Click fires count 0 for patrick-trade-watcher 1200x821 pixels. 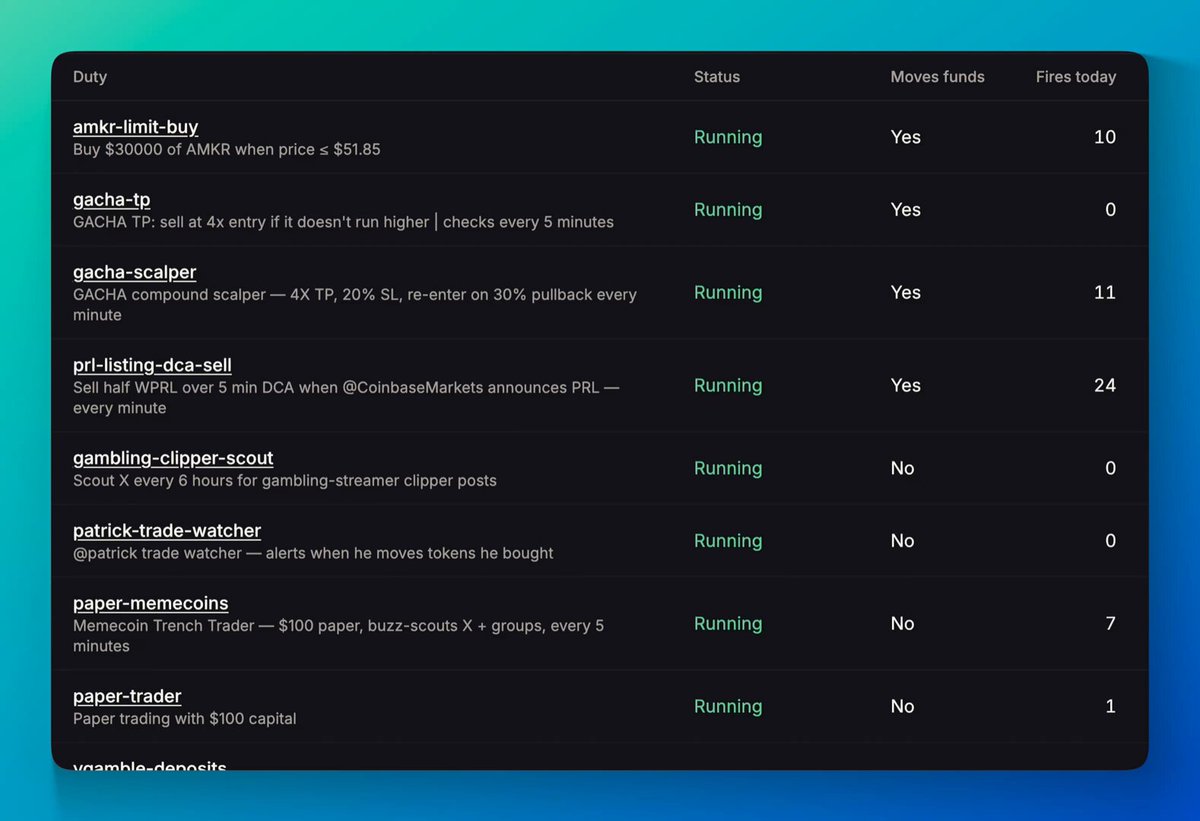point(1110,541)
